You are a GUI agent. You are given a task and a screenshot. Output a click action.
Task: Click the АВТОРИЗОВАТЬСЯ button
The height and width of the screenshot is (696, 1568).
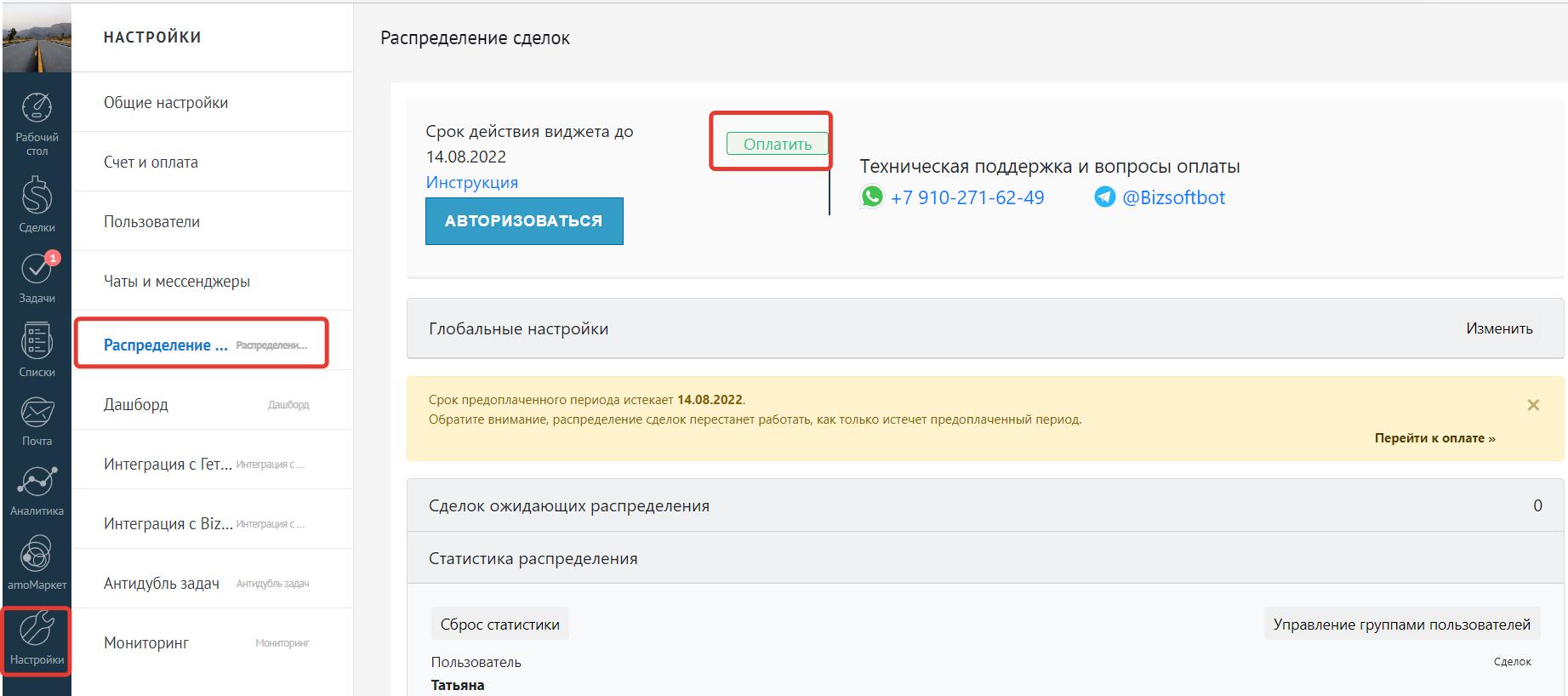524,221
